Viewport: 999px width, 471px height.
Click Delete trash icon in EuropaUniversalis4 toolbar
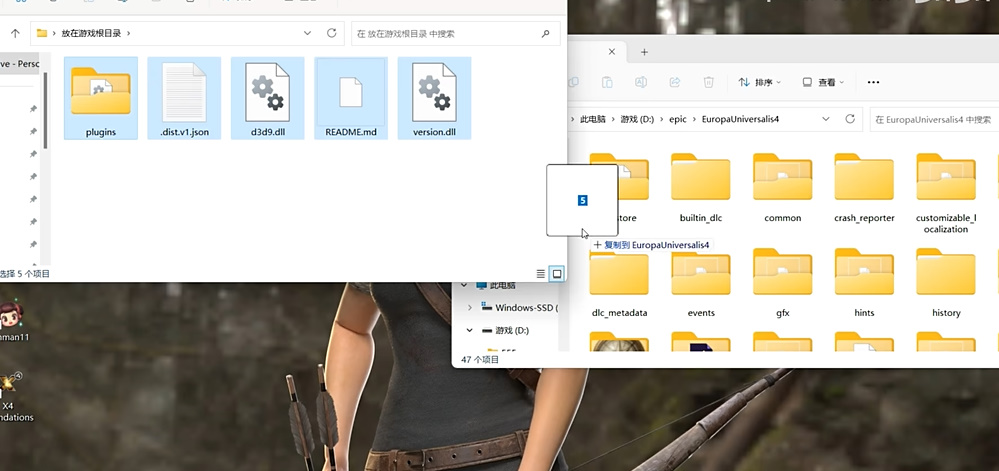tap(708, 82)
